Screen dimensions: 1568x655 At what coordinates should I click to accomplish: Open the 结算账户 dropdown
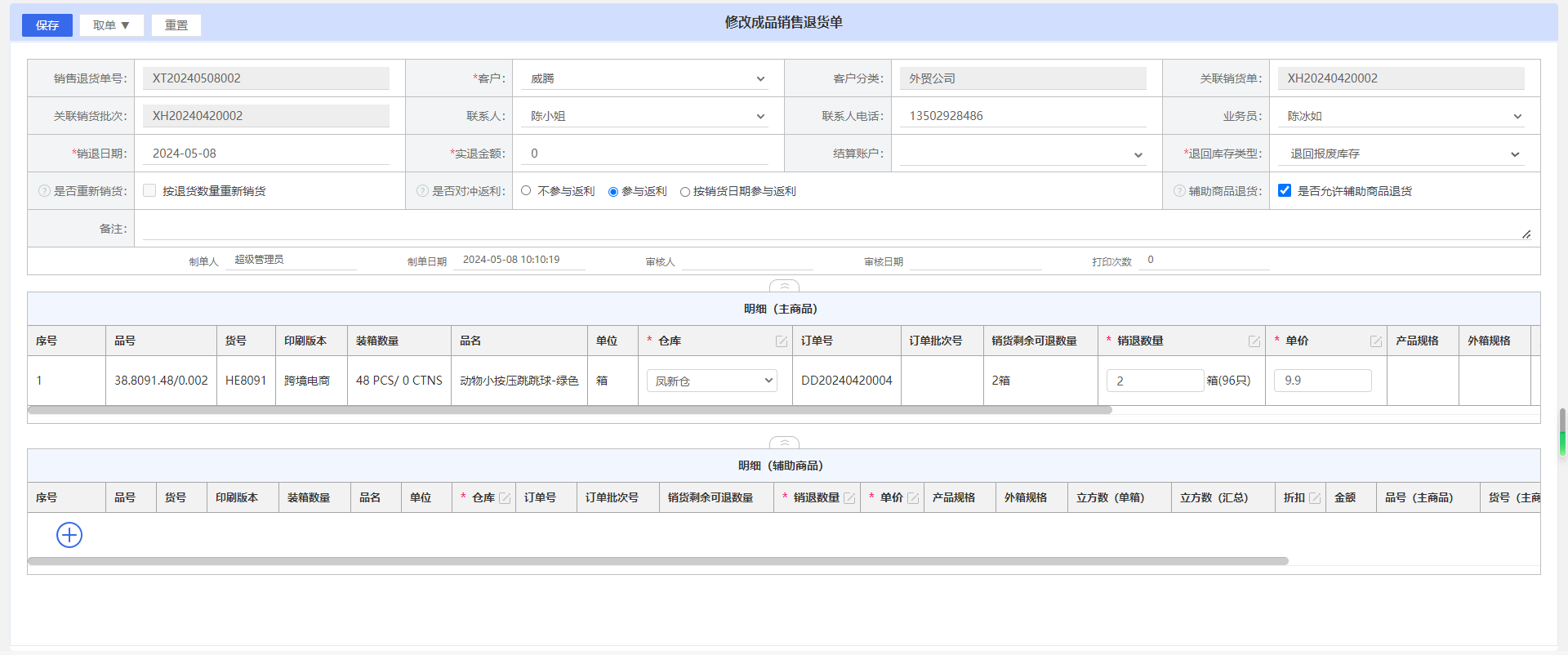click(1023, 154)
